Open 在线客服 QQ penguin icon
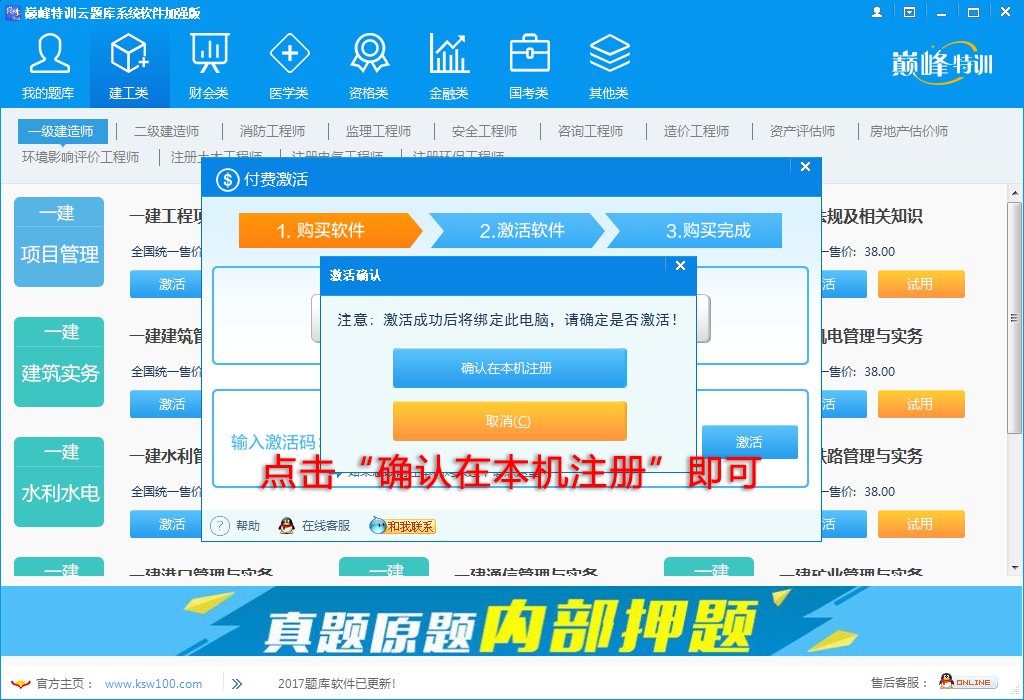This screenshot has width=1024, height=700. (285, 524)
